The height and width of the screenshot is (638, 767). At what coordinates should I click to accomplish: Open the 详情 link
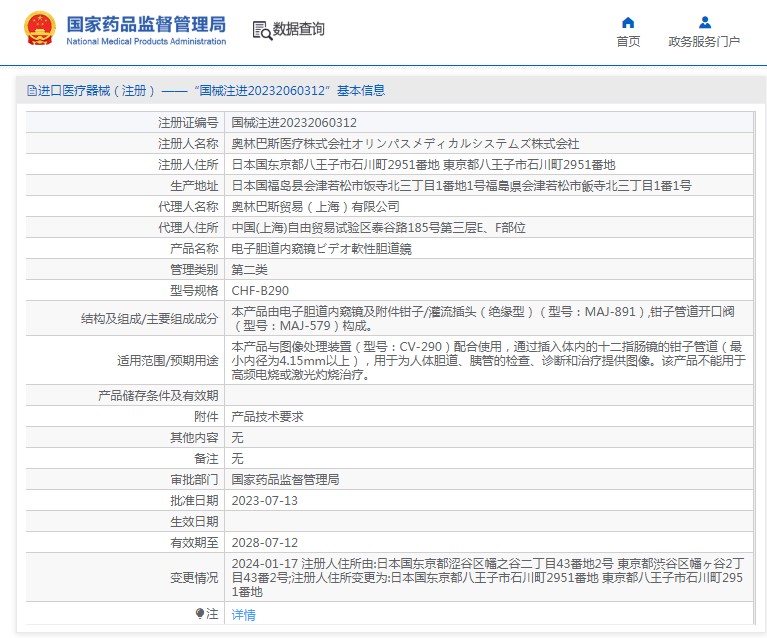pos(244,615)
